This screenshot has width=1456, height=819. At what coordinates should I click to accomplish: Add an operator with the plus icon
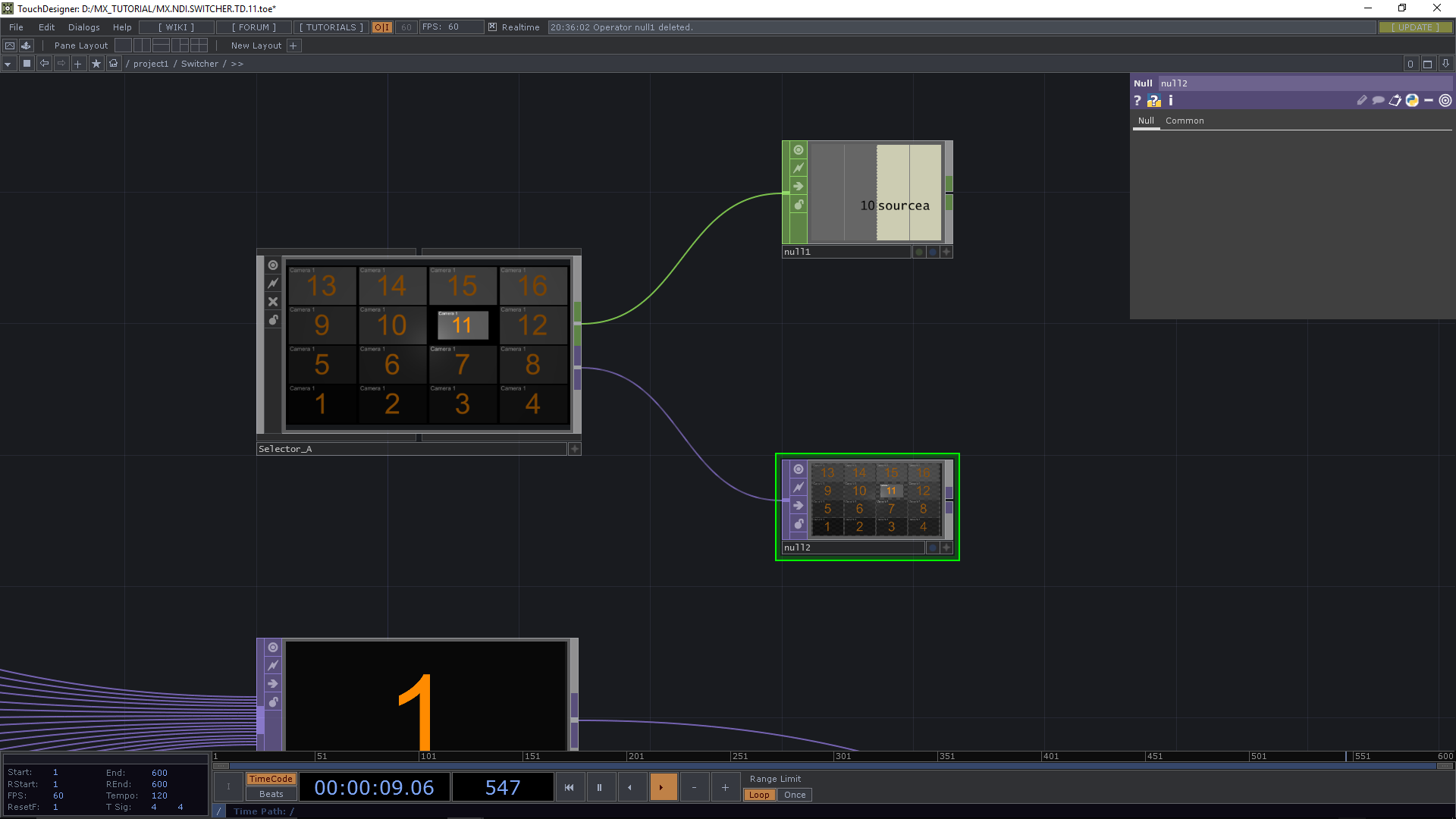point(77,64)
